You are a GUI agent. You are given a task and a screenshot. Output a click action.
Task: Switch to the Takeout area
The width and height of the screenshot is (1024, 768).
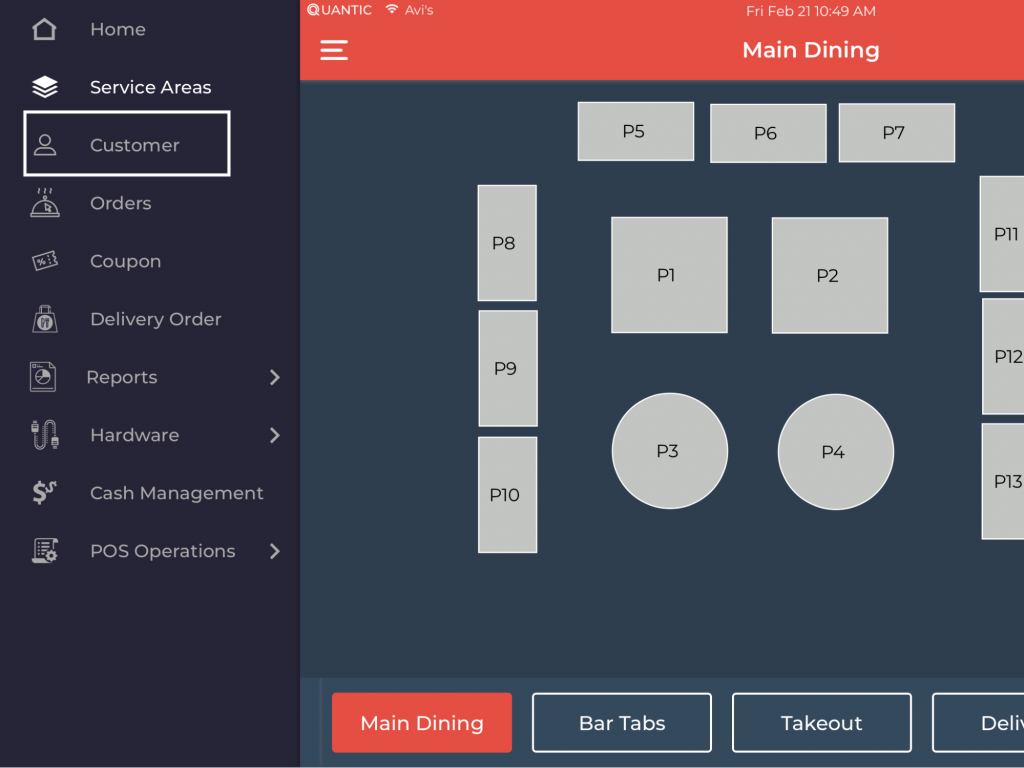click(x=821, y=723)
